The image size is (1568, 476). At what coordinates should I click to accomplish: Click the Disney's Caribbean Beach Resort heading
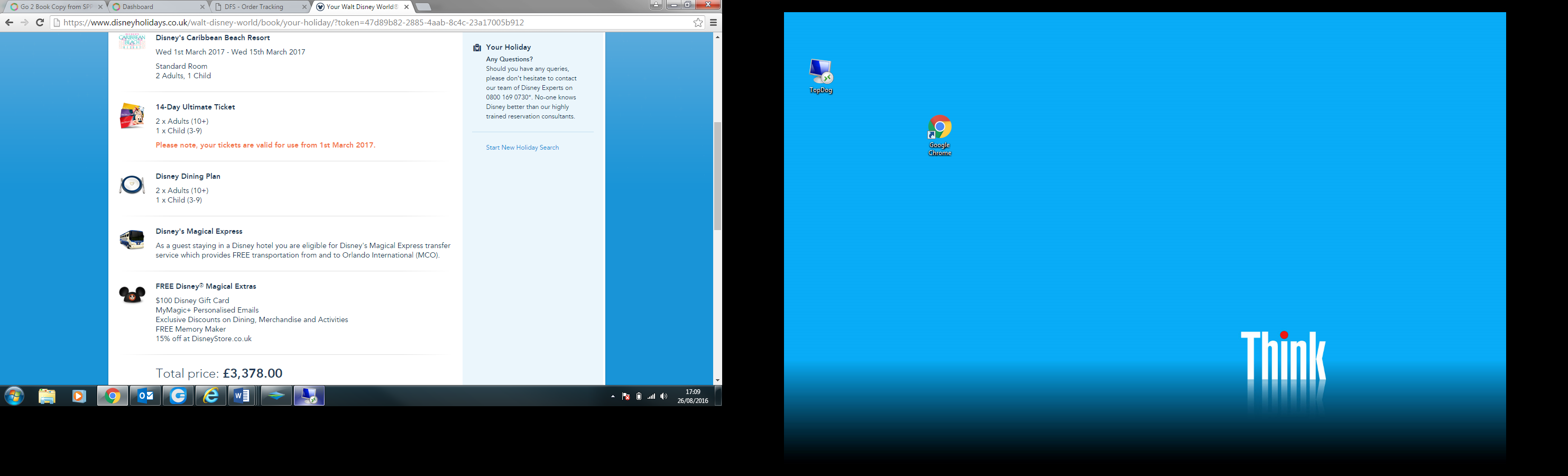[213, 38]
